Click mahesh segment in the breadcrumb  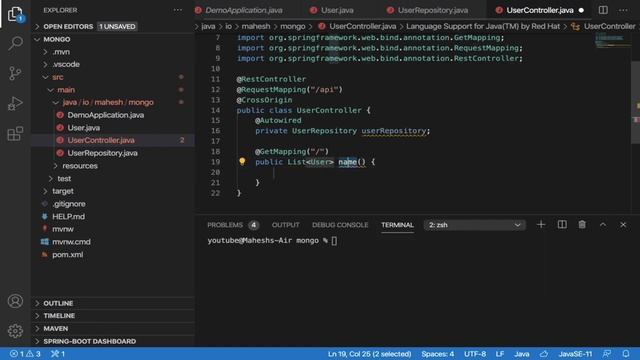(x=256, y=27)
